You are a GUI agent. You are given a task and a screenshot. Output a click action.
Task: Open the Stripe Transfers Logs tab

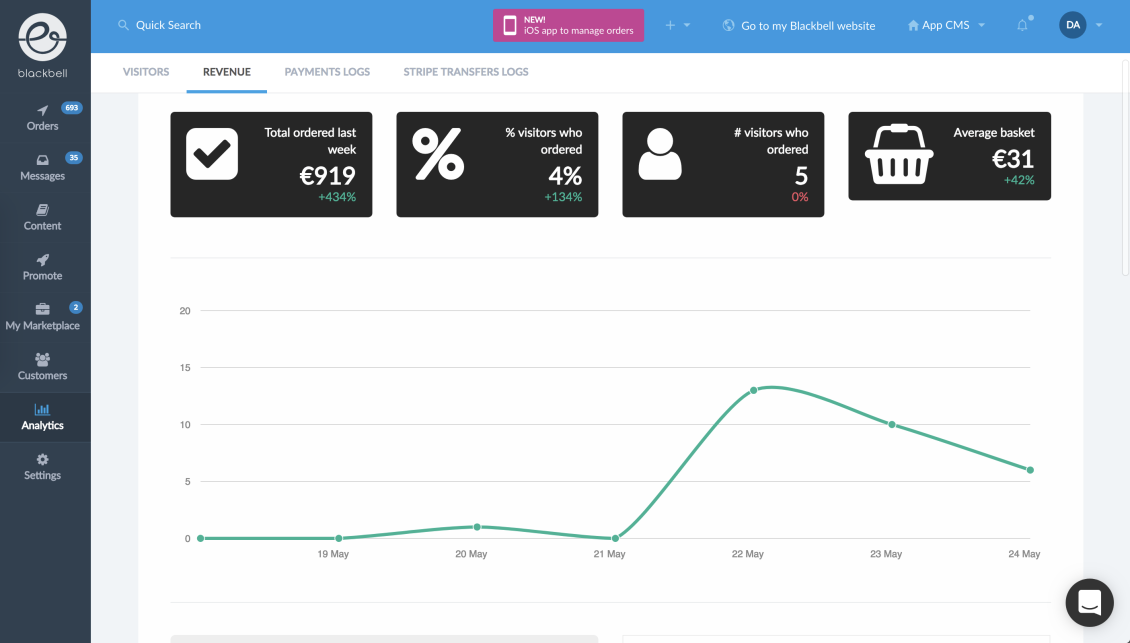pyautogui.click(x=466, y=72)
